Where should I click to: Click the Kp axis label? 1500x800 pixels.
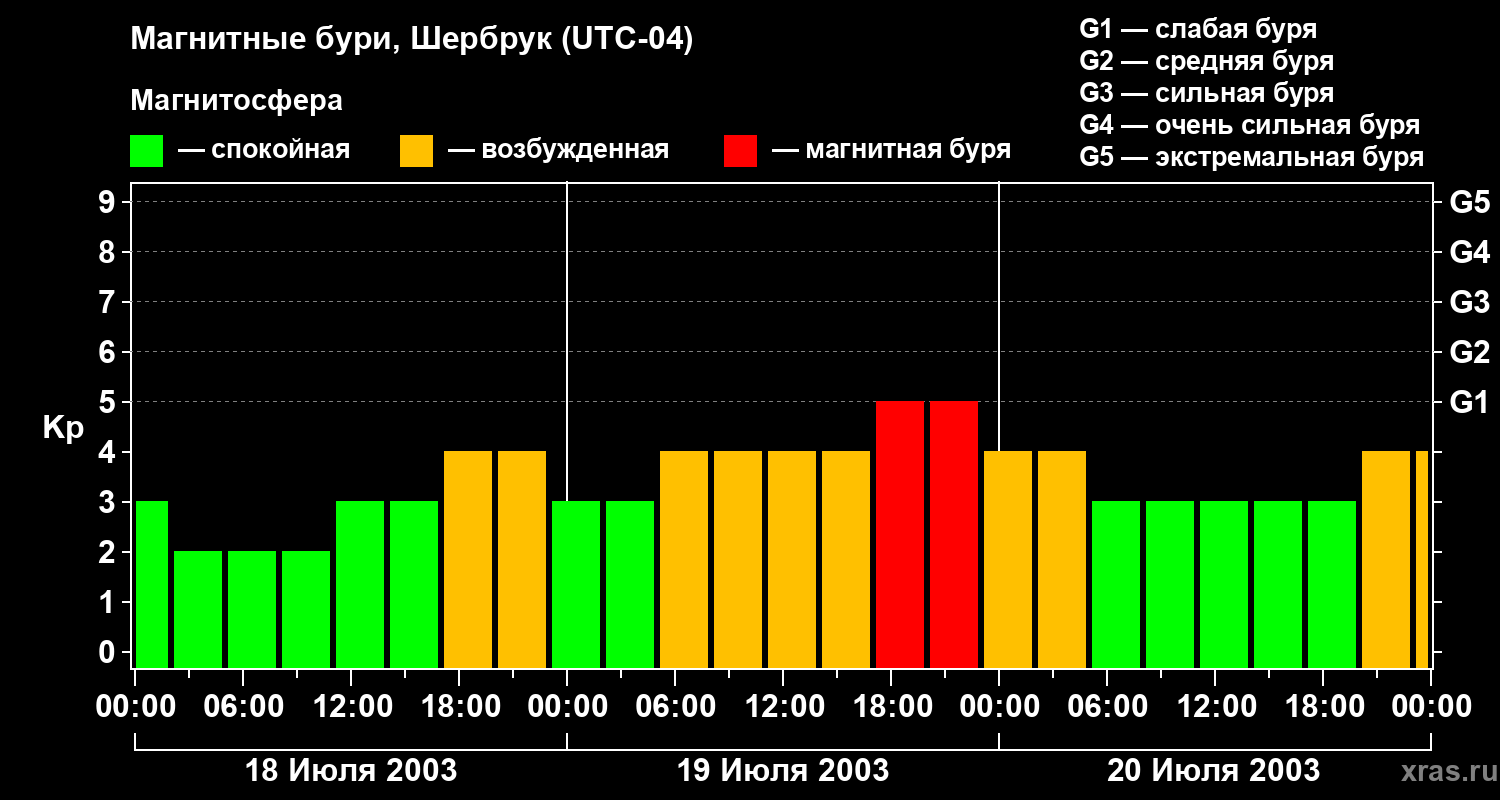coord(63,428)
